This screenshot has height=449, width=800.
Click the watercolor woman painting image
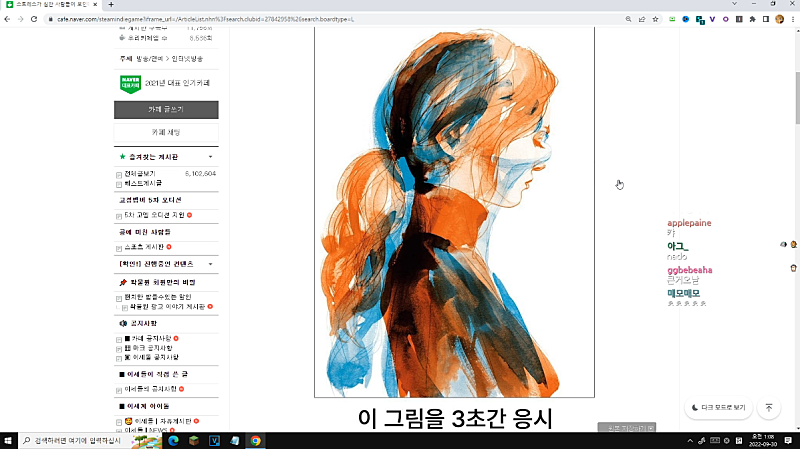454,212
